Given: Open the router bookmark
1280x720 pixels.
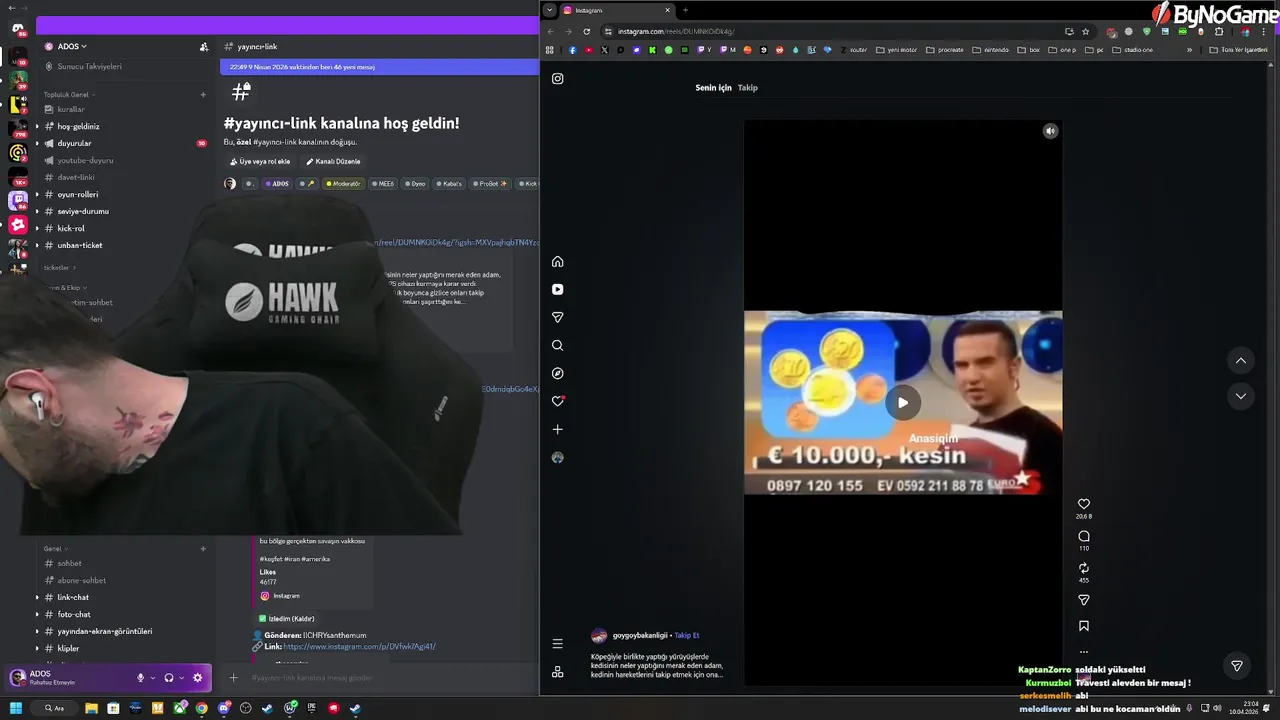Looking at the screenshot, I should [854, 50].
